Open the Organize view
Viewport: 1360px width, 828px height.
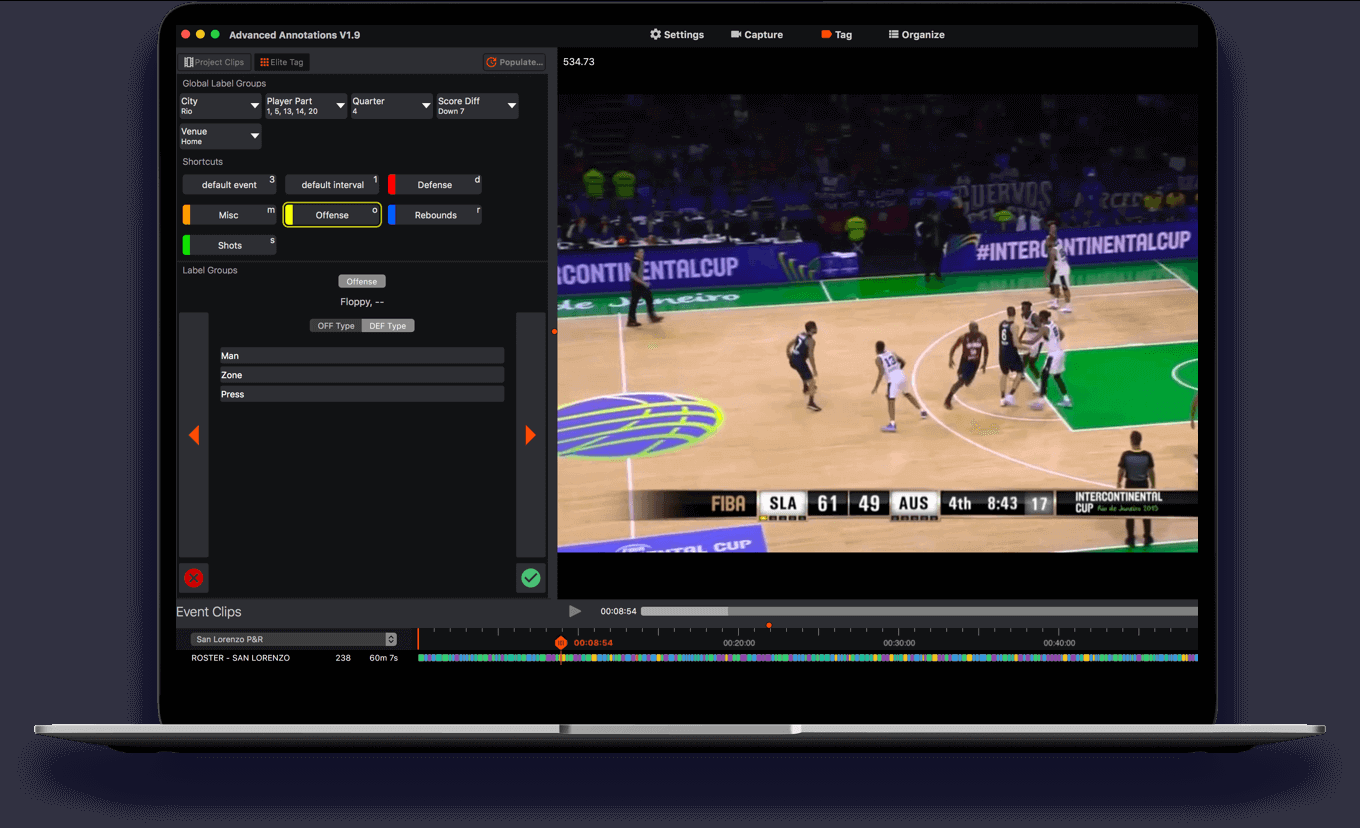[916, 35]
